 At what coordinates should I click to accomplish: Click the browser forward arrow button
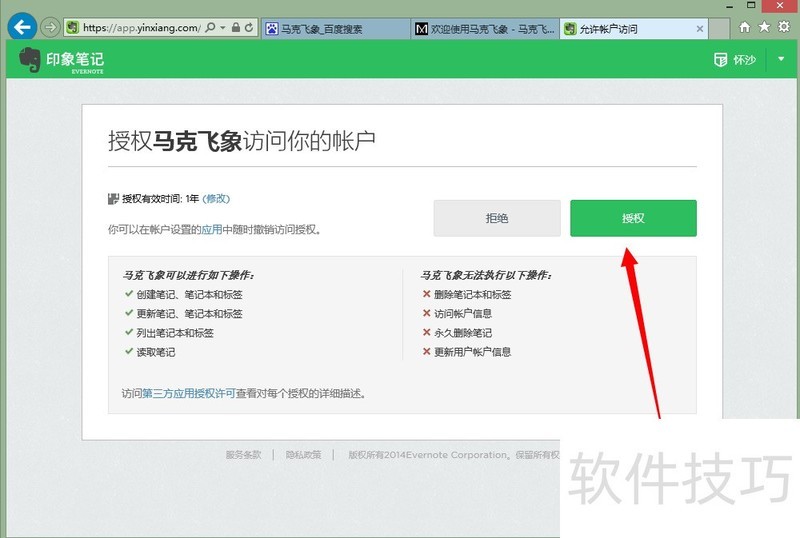[x=50, y=27]
